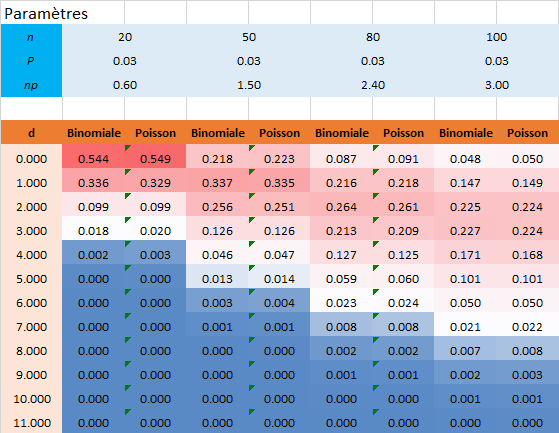Screen dimensions: 559x433
Task: Click the cell with value 0.171
Action: (466, 255)
